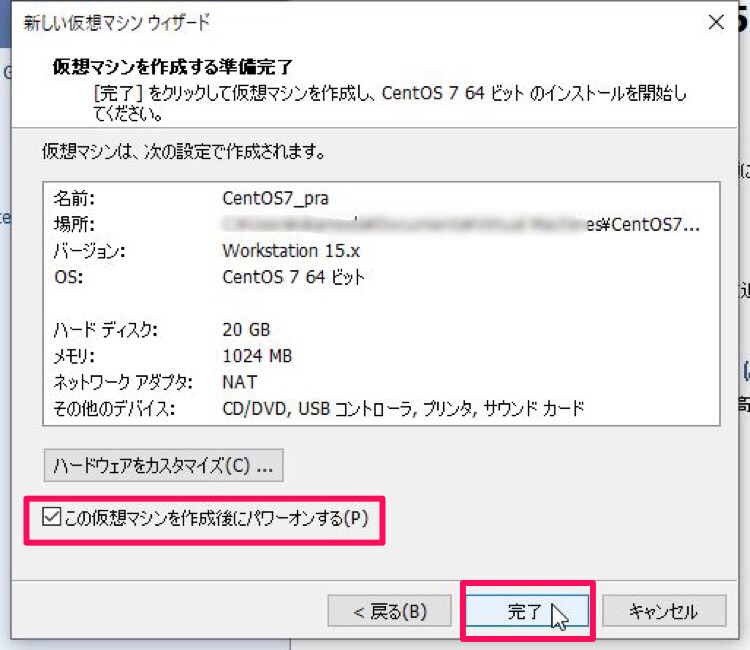Click the Workstation 15.x version value
This screenshot has width=750, height=650.
[x=290, y=250]
